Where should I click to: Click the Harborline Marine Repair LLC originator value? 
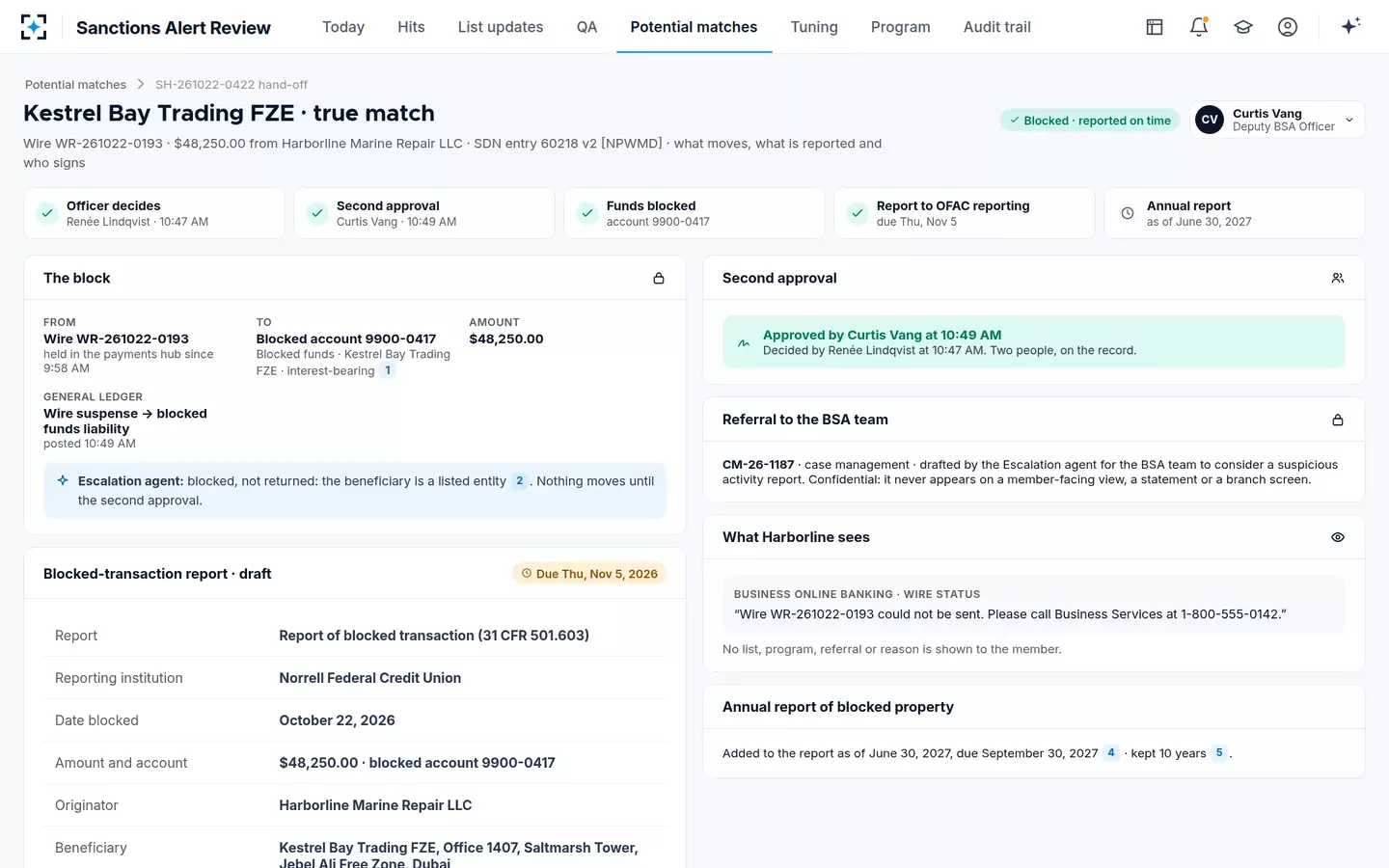point(375,805)
